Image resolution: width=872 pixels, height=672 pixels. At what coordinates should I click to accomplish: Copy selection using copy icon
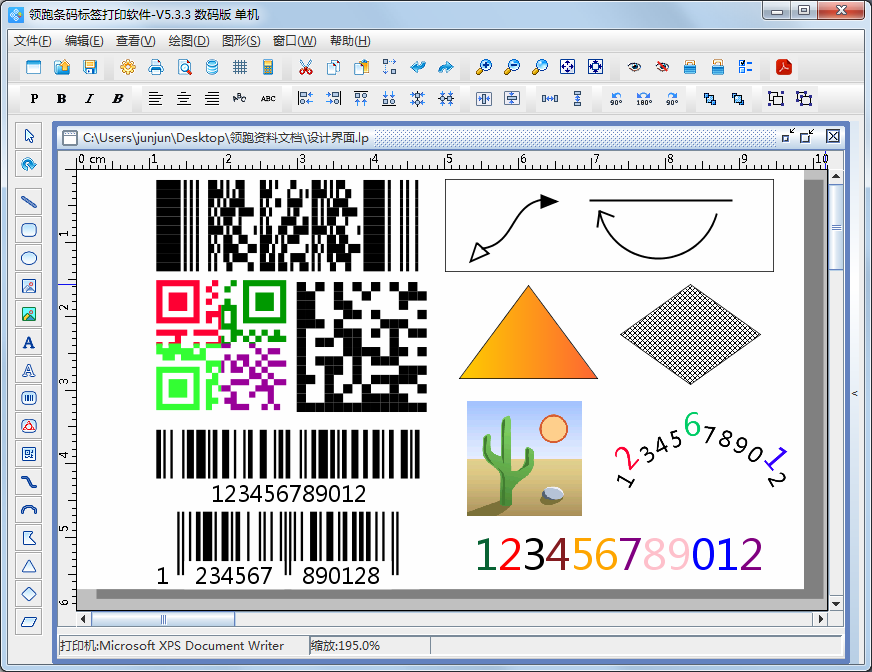pos(334,67)
